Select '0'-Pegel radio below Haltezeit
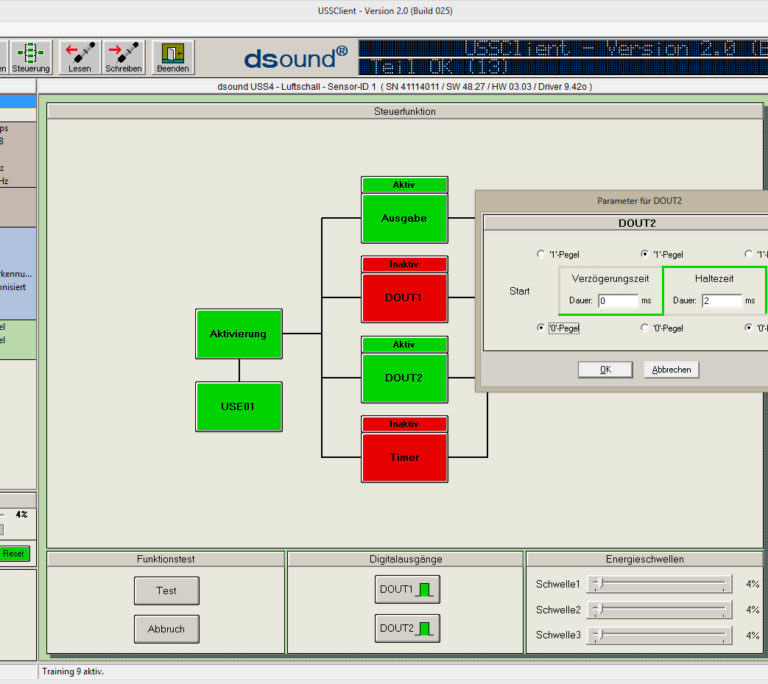 point(749,327)
